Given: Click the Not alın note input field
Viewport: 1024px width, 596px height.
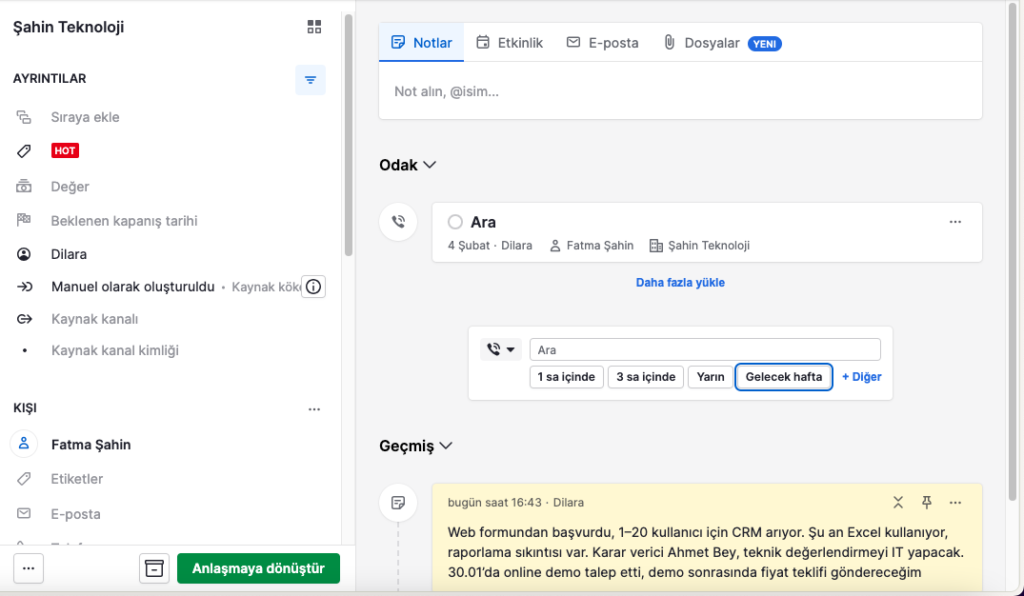Looking at the screenshot, I should (680, 91).
